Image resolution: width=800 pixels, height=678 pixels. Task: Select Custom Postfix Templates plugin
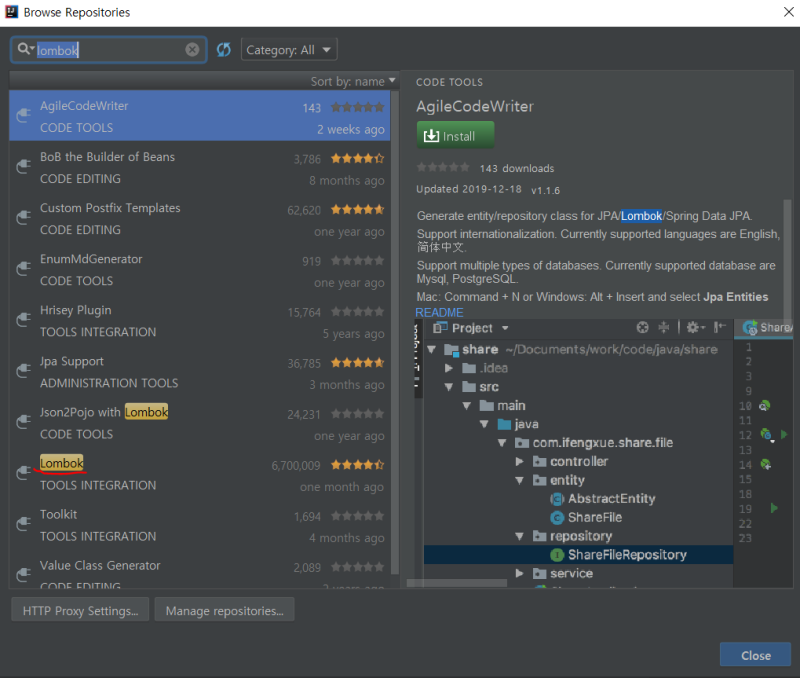tap(200, 218)
